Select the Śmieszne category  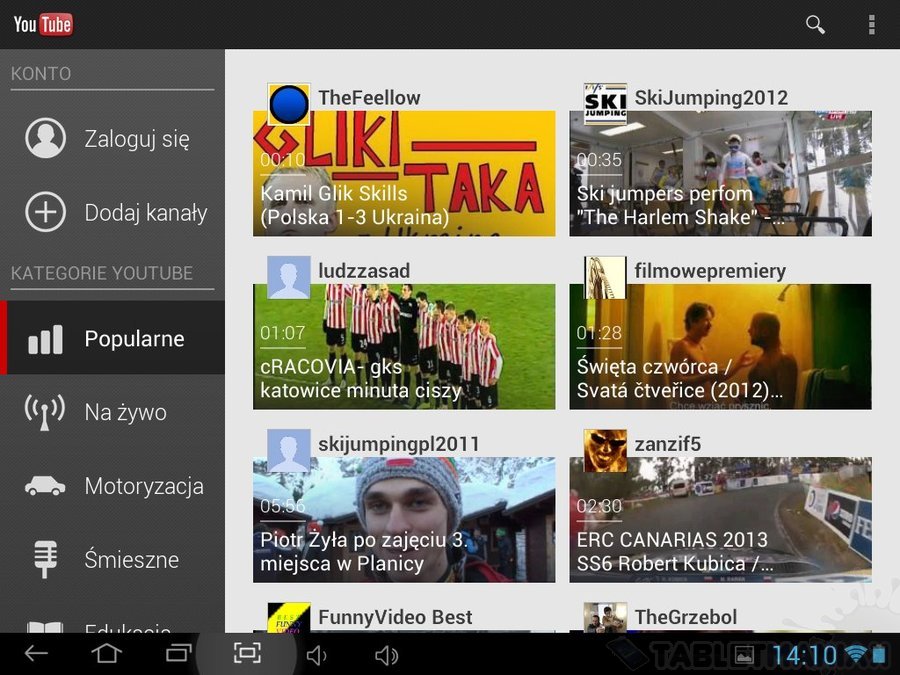point(112,559)
